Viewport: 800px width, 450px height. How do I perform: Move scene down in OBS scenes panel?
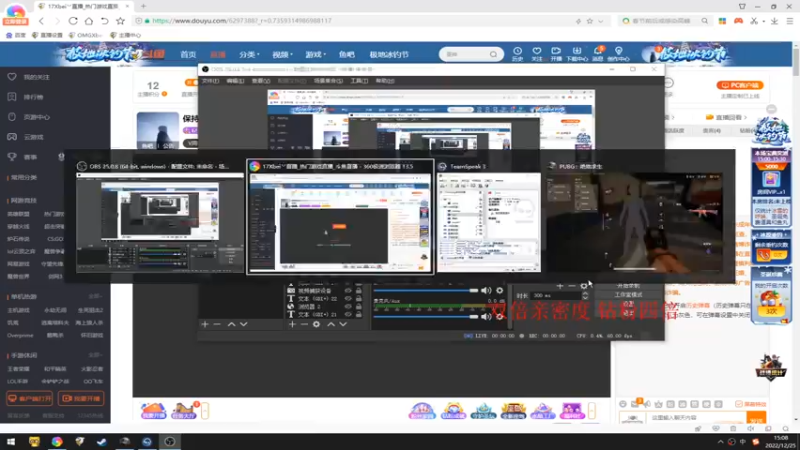point(244,324)
